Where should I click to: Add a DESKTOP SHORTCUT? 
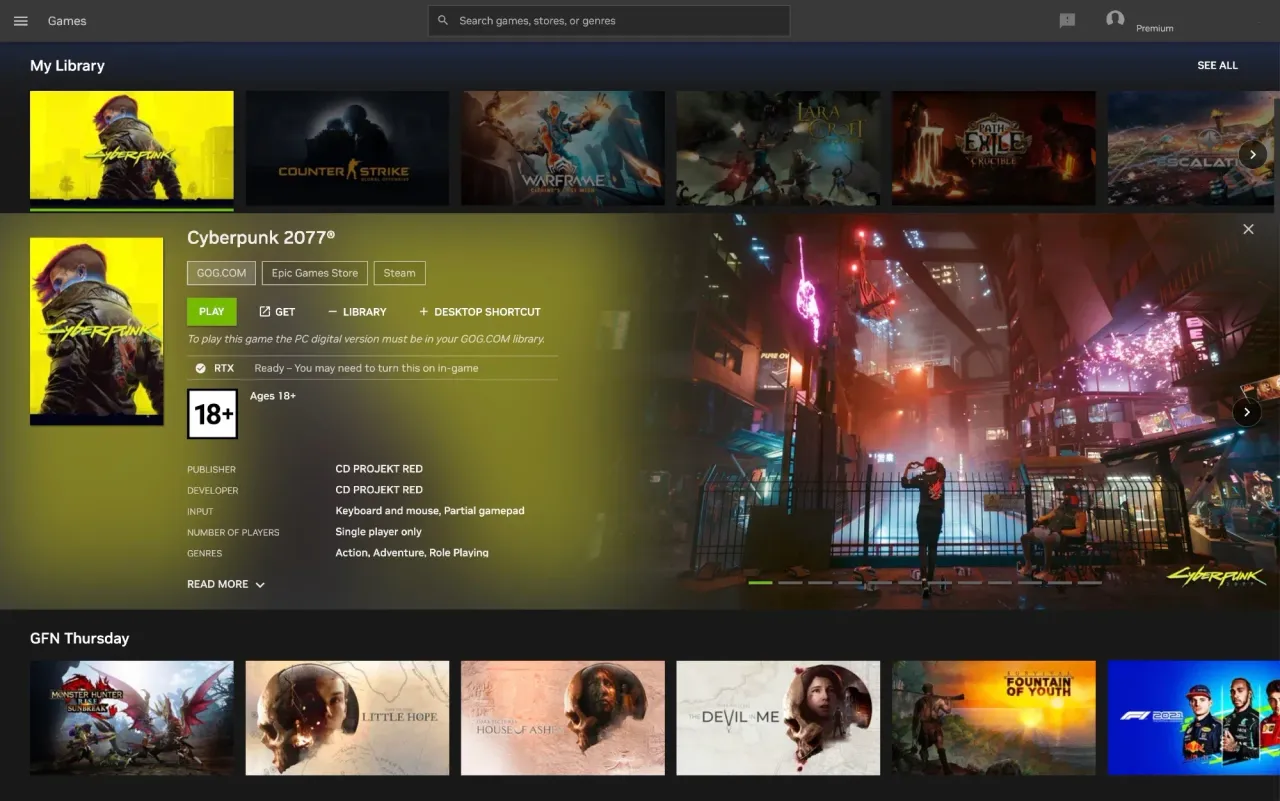click(x=479, y=312)
